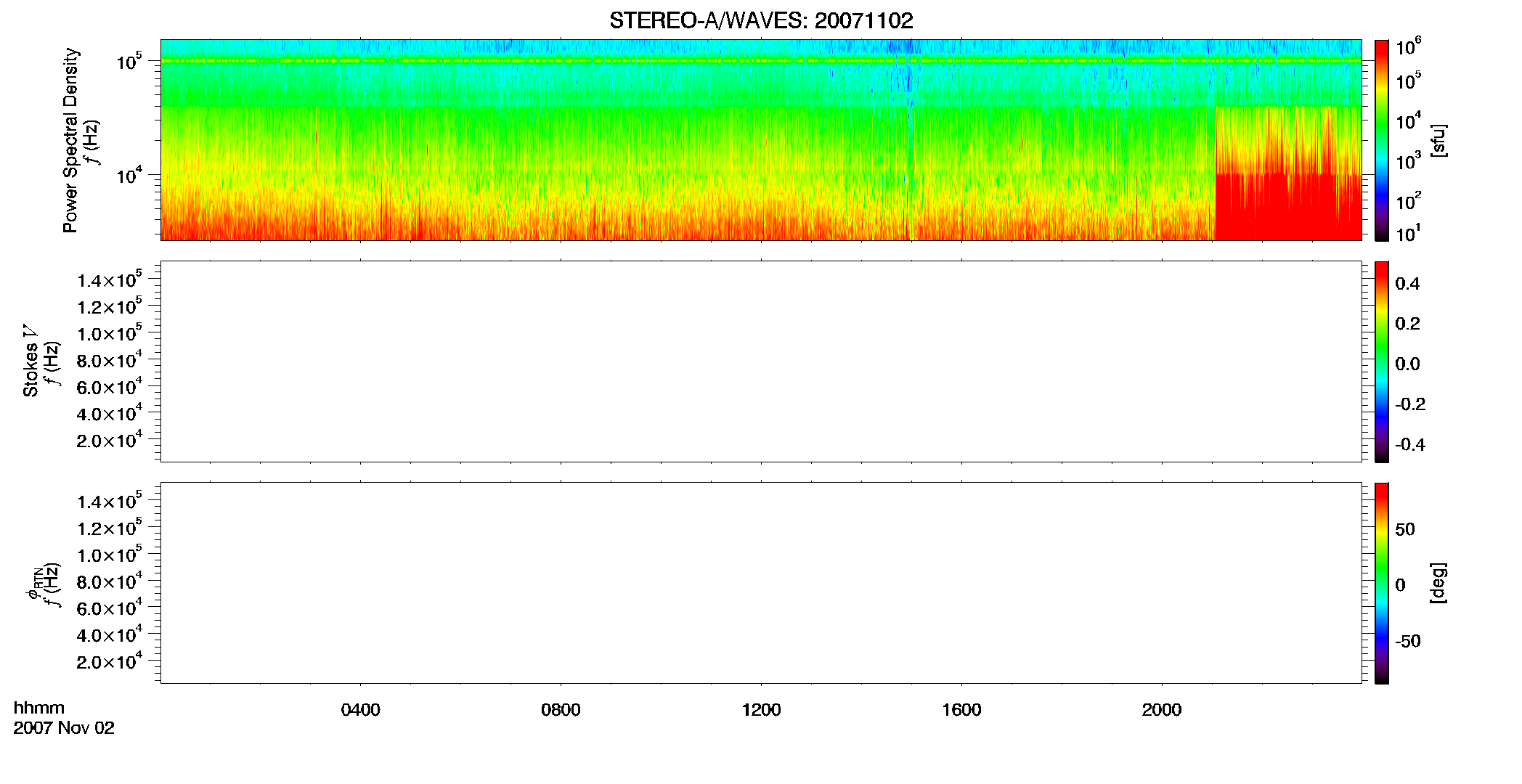
Task: Click the [deg] unit label
Action: (1438, 583)
